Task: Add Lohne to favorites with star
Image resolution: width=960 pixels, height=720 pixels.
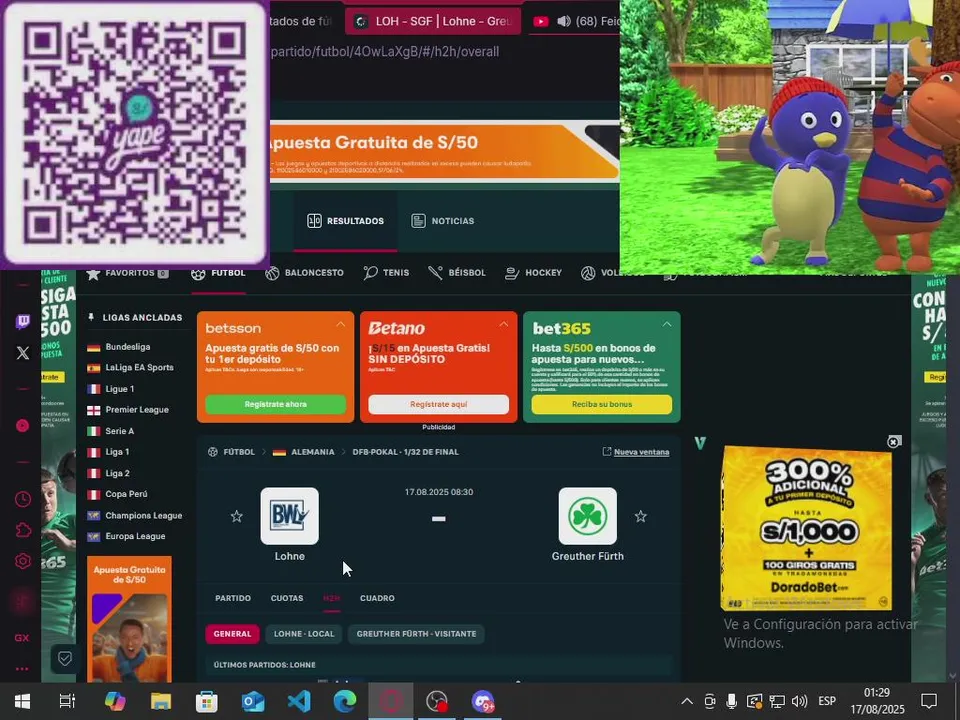Action: pos(237,517)
